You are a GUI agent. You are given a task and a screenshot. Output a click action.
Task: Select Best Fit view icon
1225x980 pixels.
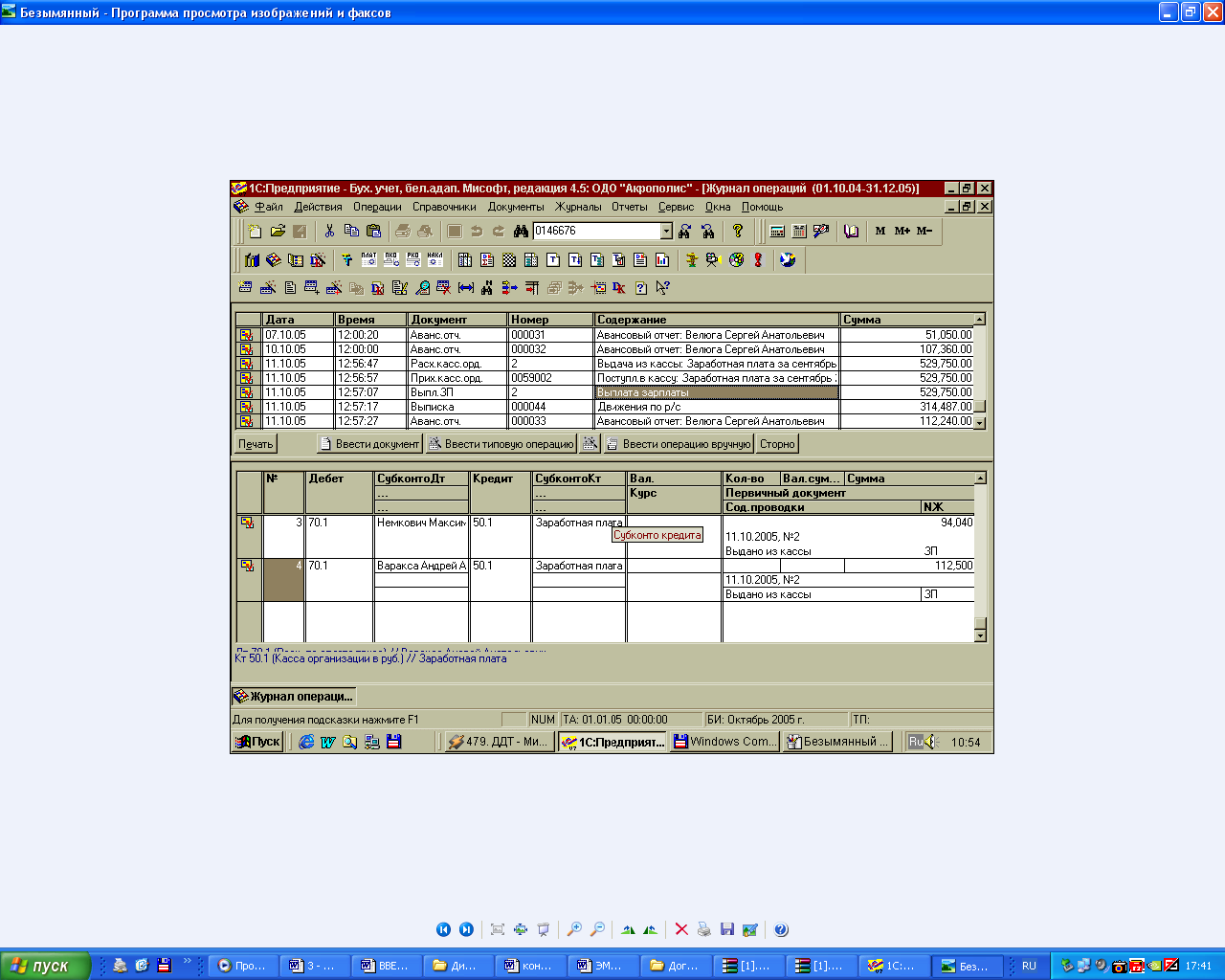[498, 929]
